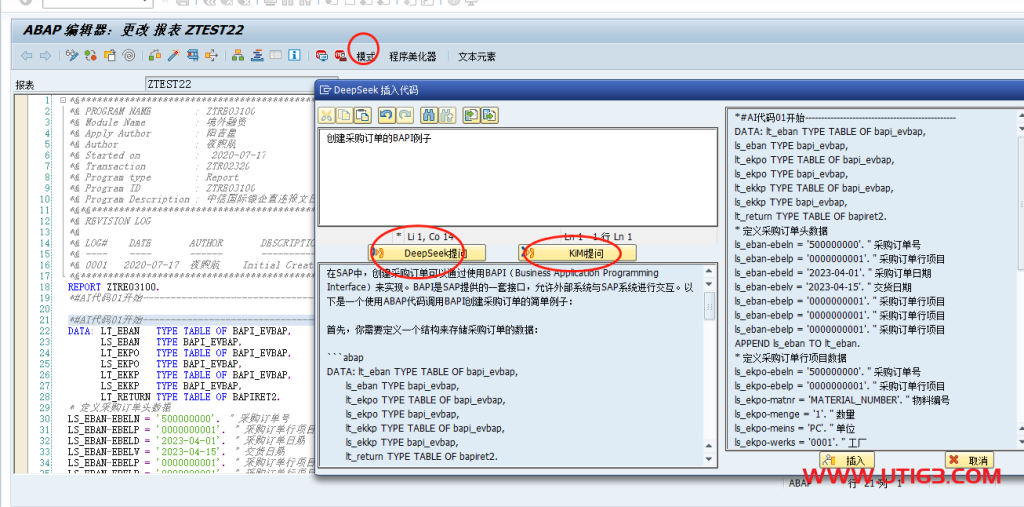Open the navigation stack icon
The height and width of the screenshot is (507, 1024).
pos(257,56)
